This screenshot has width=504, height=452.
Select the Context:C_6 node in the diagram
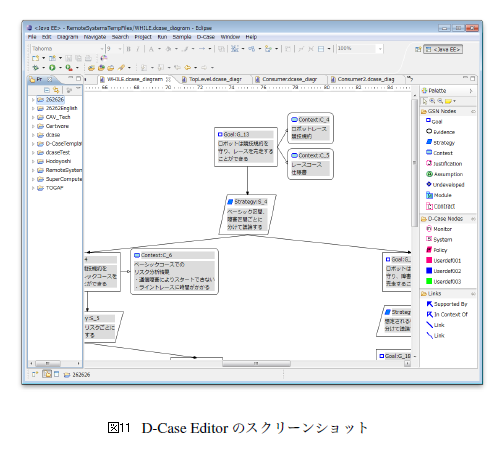(x=174, y=271)
